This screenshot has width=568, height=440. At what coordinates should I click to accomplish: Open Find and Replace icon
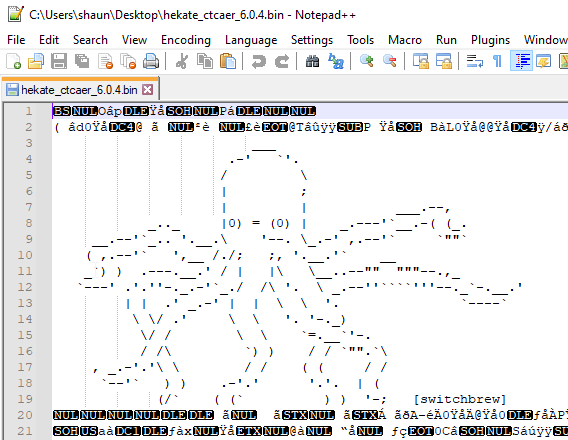coord(336,61)
